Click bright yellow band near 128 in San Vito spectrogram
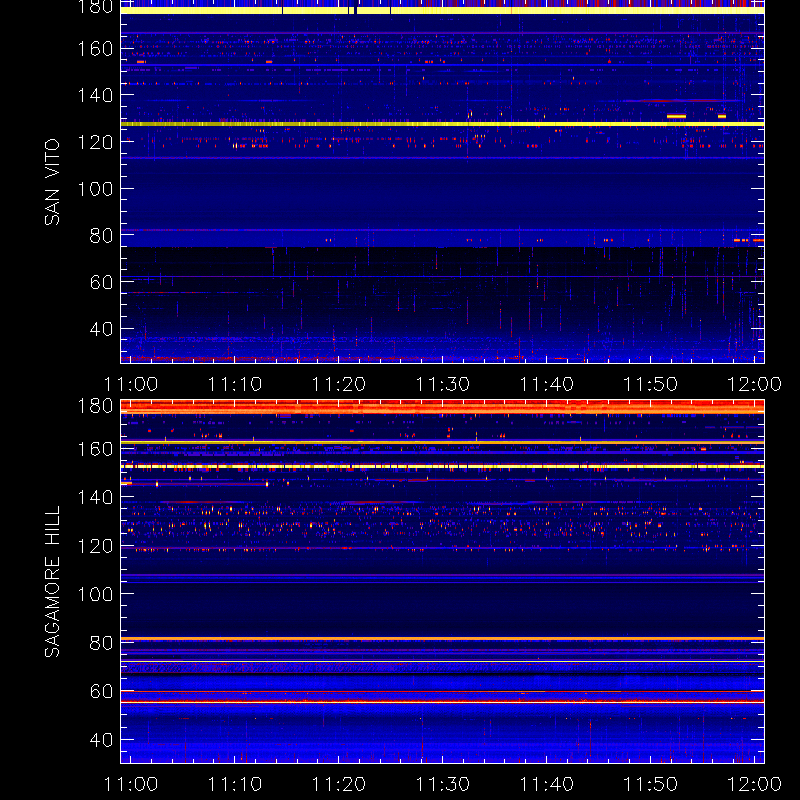 (x=442, y=124)
